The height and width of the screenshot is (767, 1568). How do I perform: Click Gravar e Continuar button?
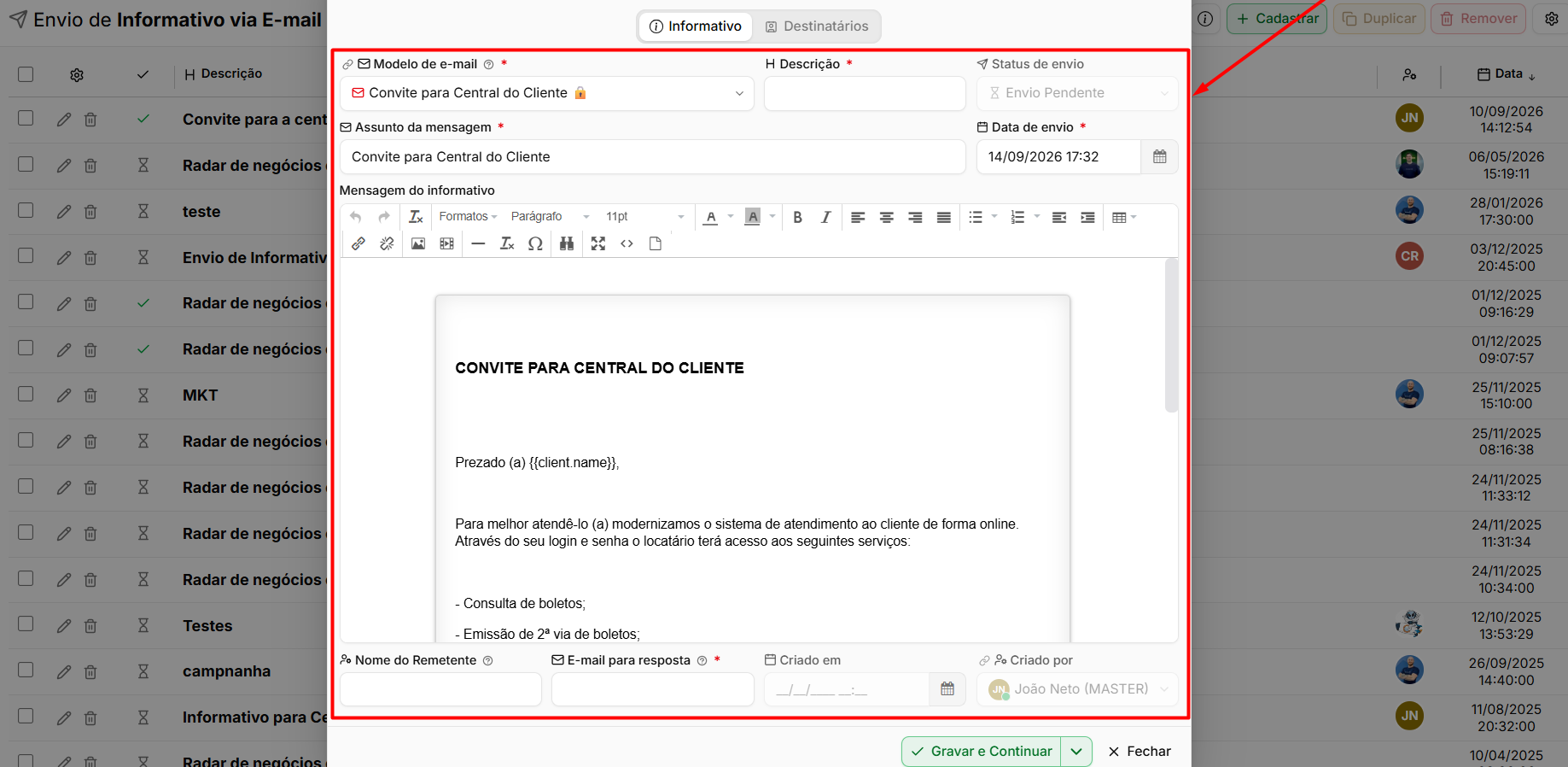click(x=982, y=752)
